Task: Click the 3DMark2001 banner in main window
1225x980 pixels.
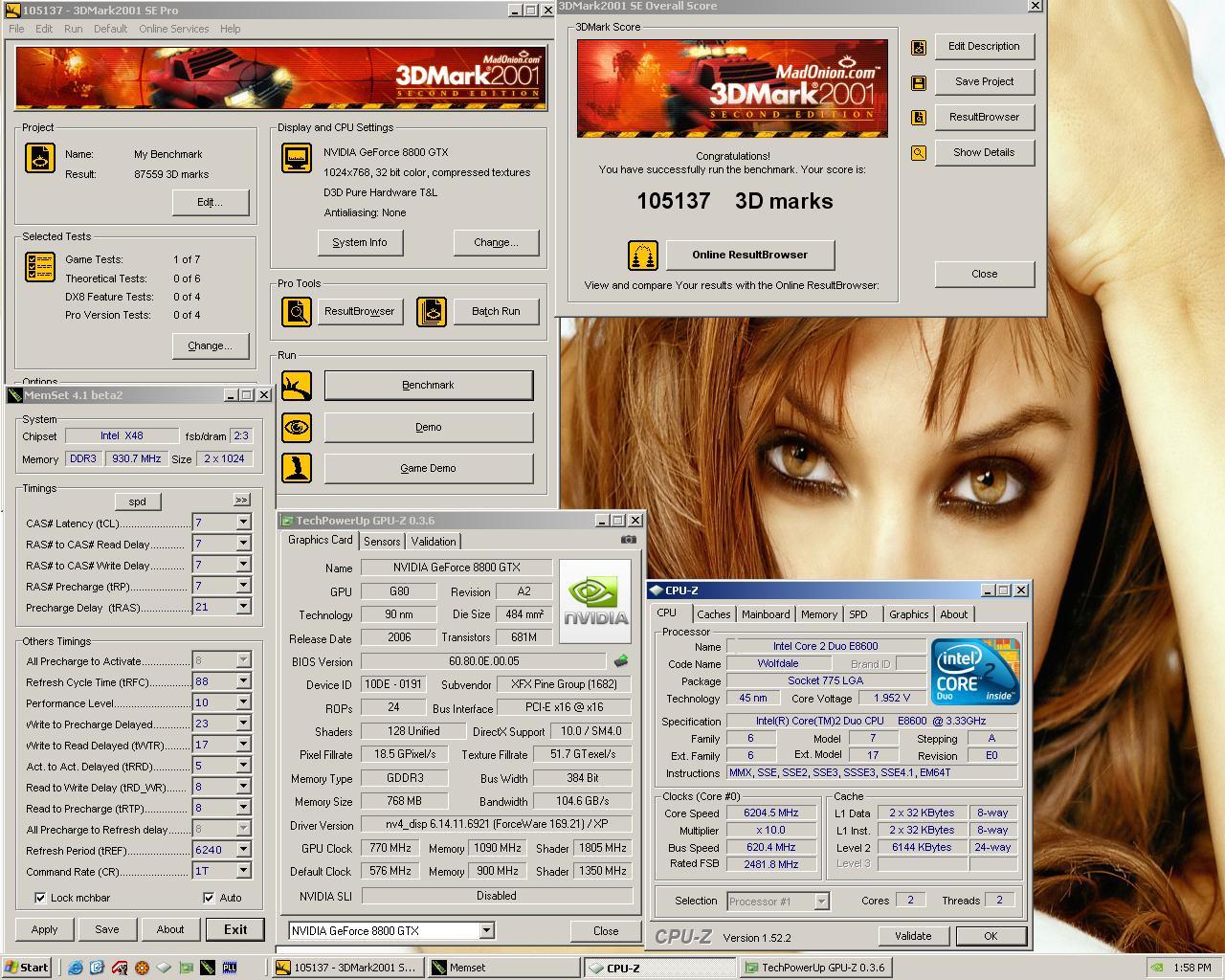Action: coord(280,78)
